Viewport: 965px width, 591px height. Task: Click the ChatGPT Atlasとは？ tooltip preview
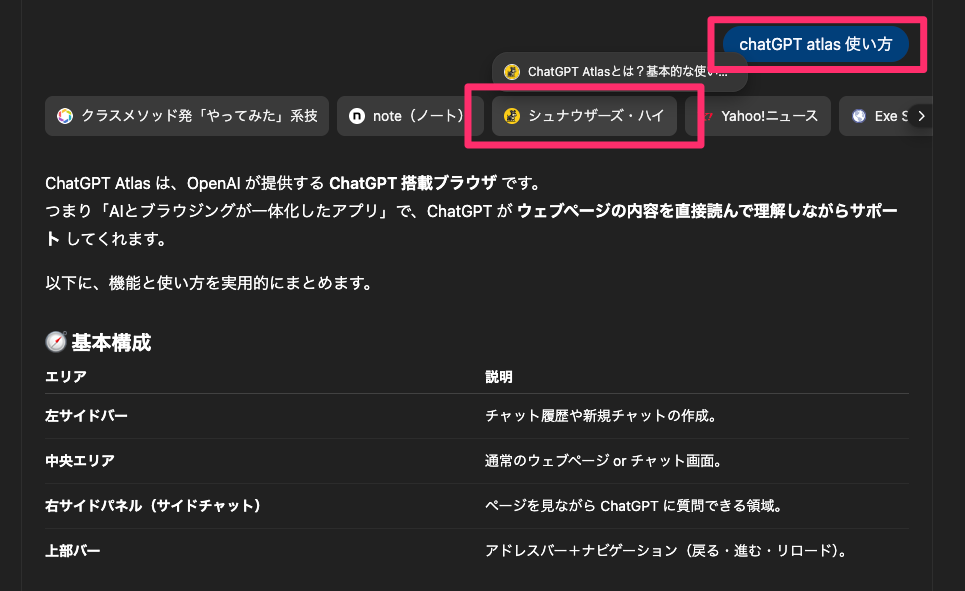[620, 72]
